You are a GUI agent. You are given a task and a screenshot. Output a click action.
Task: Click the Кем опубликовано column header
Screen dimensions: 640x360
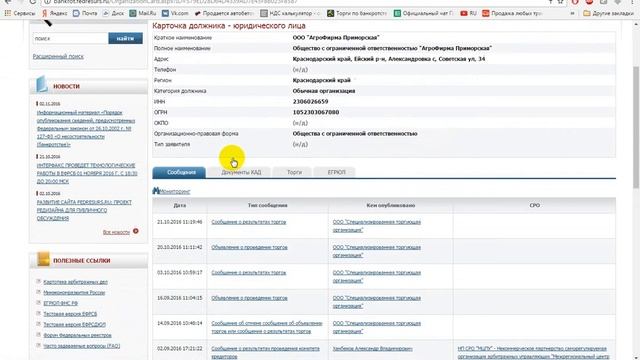click(x=391, y=205)
